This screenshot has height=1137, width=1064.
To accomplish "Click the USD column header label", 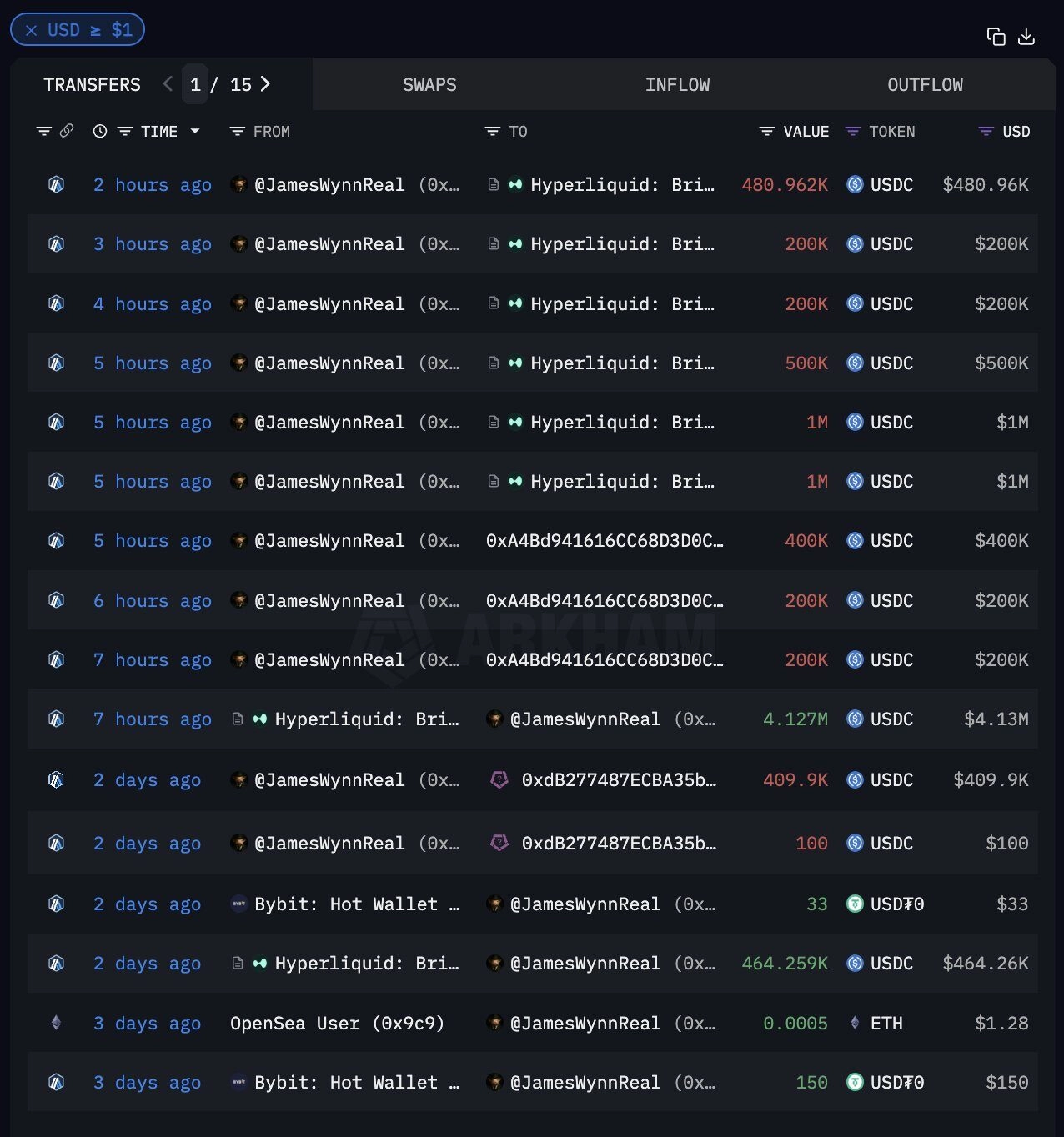I will (1016, 132).
